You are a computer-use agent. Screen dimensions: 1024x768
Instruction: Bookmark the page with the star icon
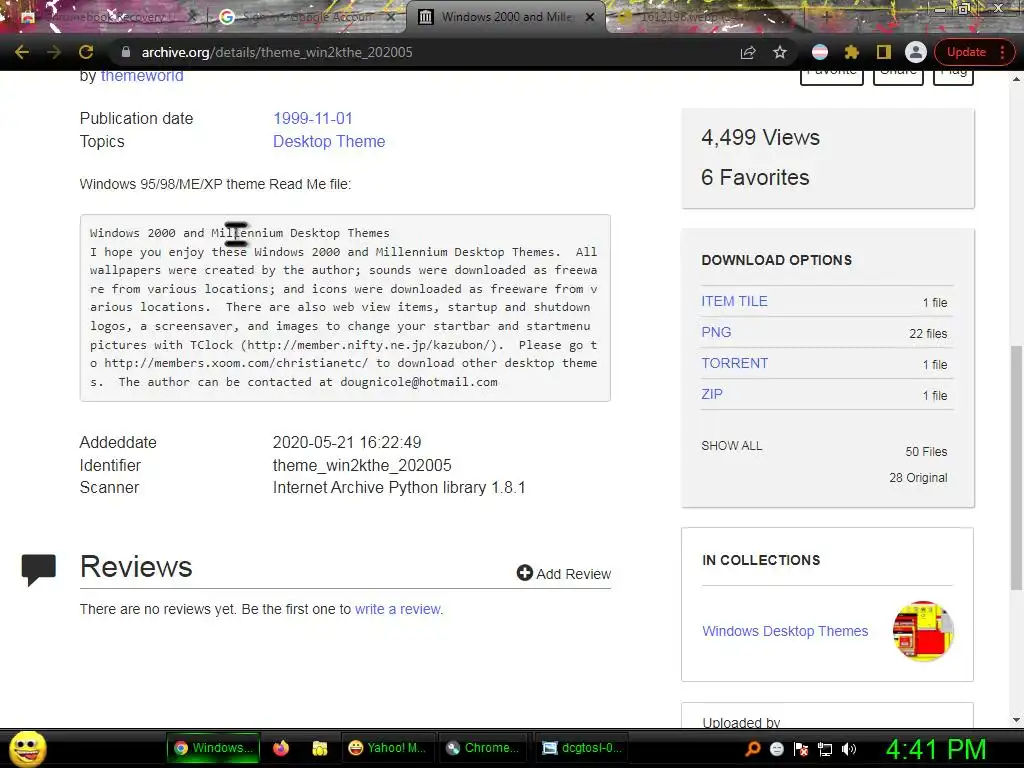780,52
